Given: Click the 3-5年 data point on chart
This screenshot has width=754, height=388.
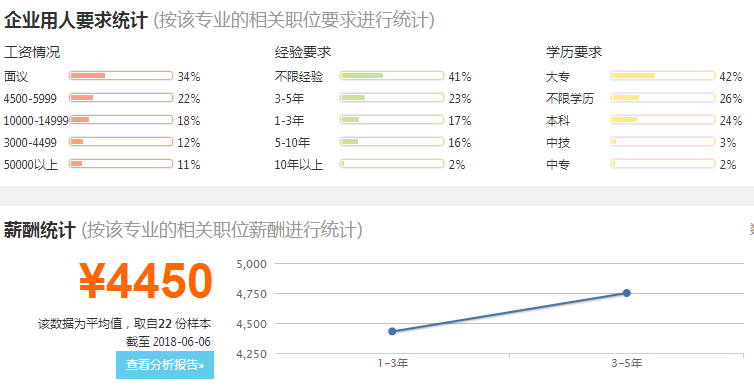Looking at the screenshot, I should [x=627, y=293].
